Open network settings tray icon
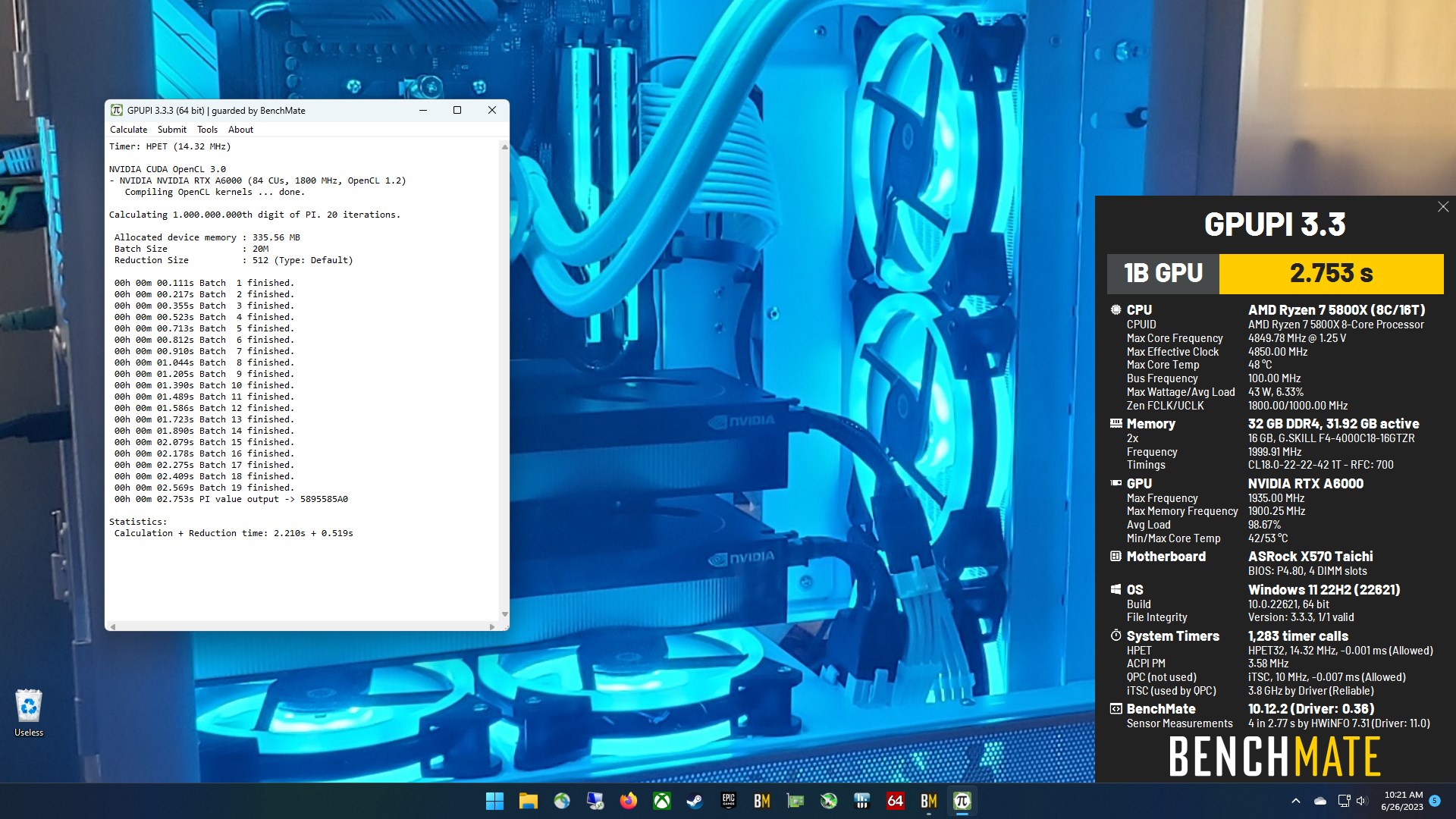 (1344, 801)
